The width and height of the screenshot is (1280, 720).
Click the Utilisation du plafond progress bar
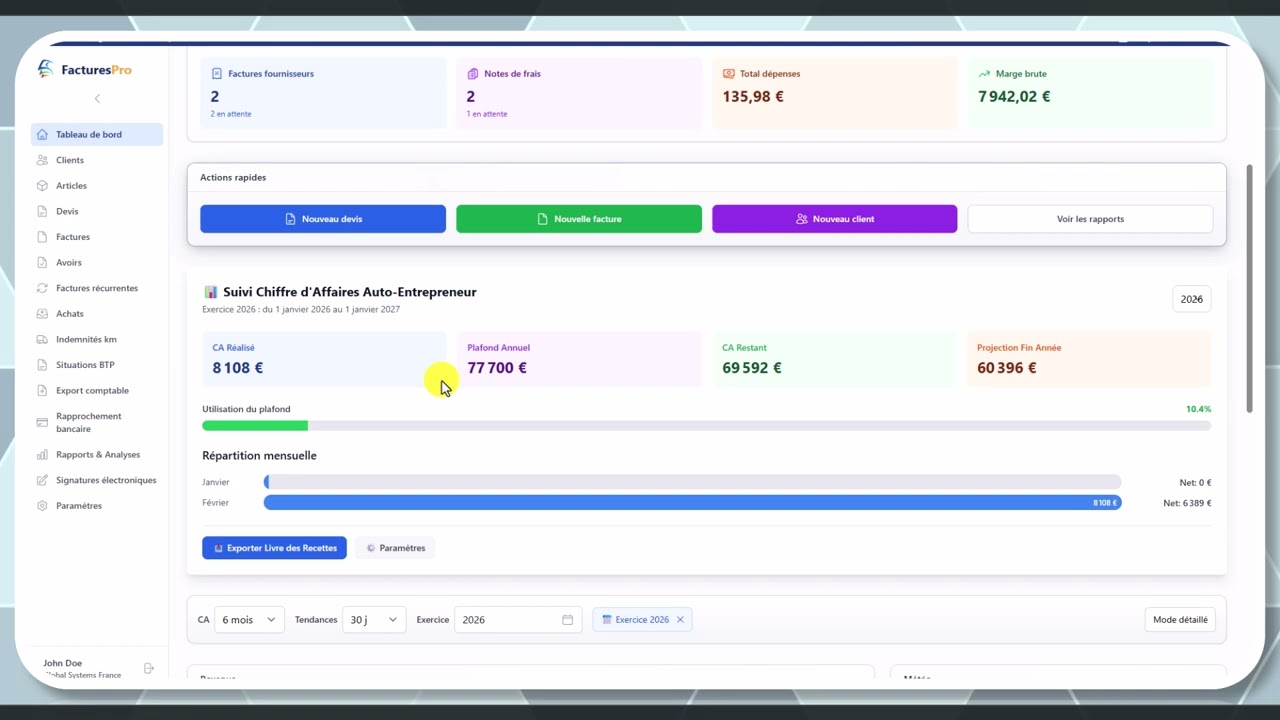pos(706,426)
